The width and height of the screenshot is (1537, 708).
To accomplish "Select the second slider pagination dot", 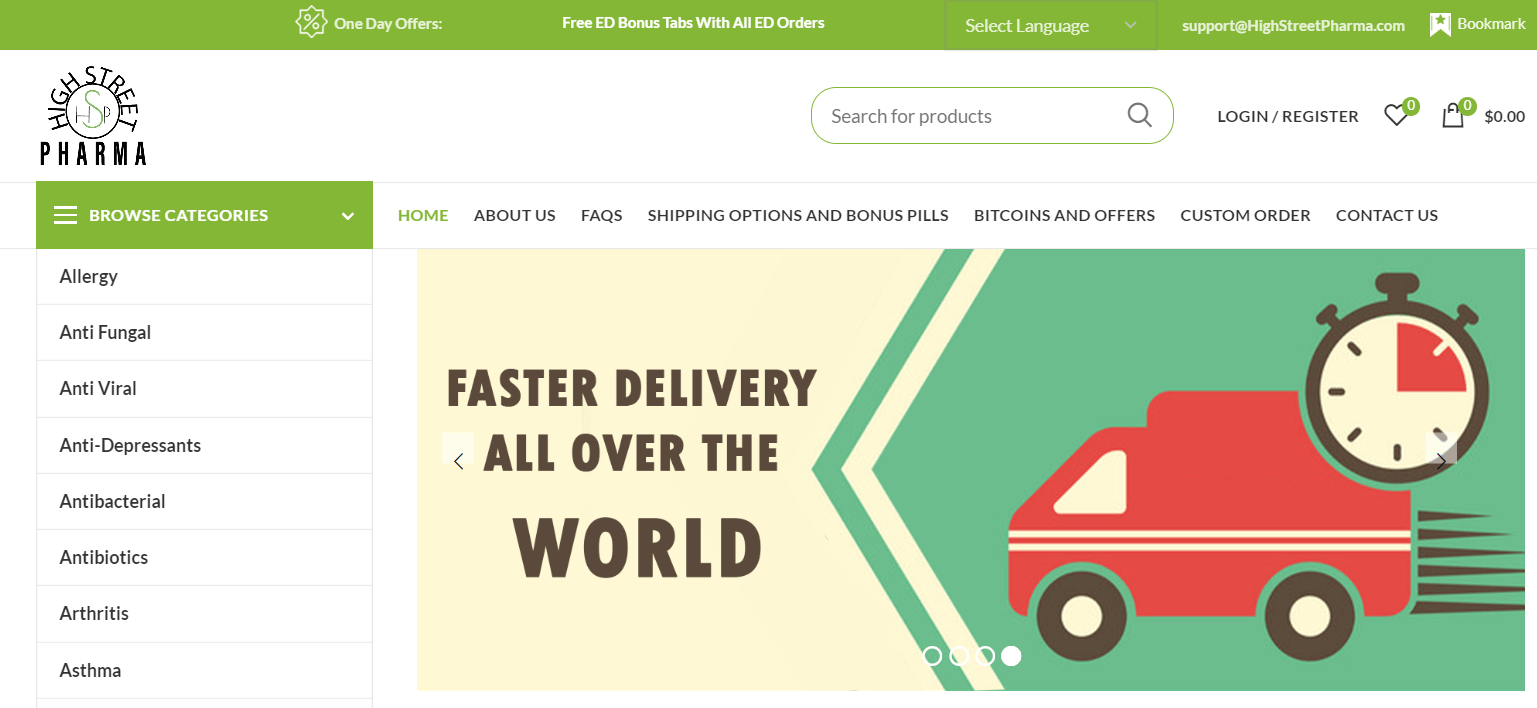I will point(958,656).
